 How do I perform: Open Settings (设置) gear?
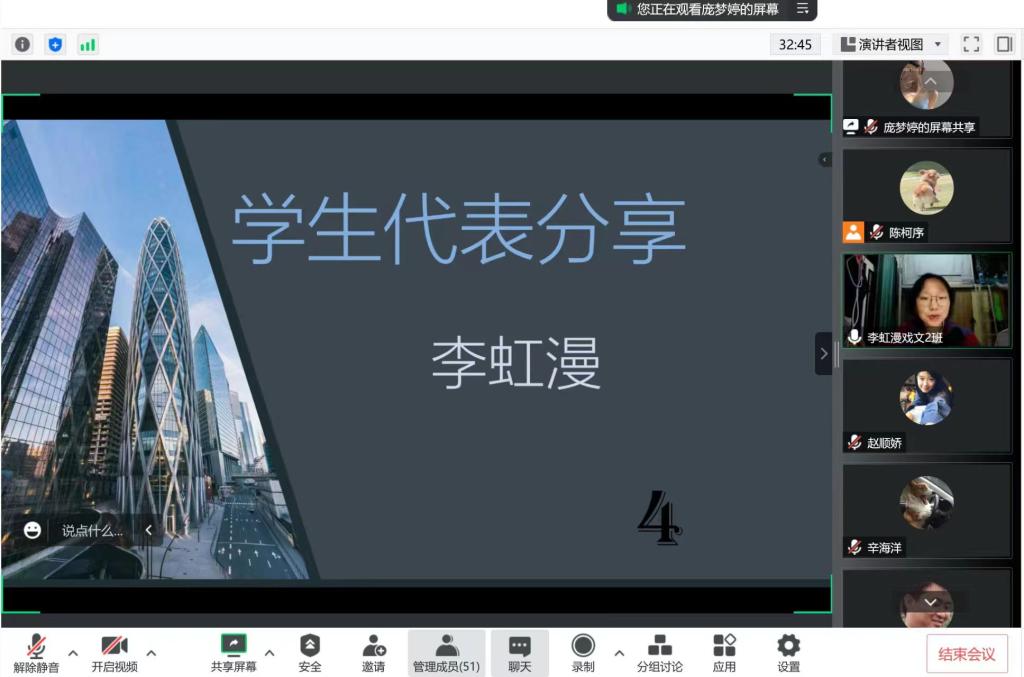(788, 653)
